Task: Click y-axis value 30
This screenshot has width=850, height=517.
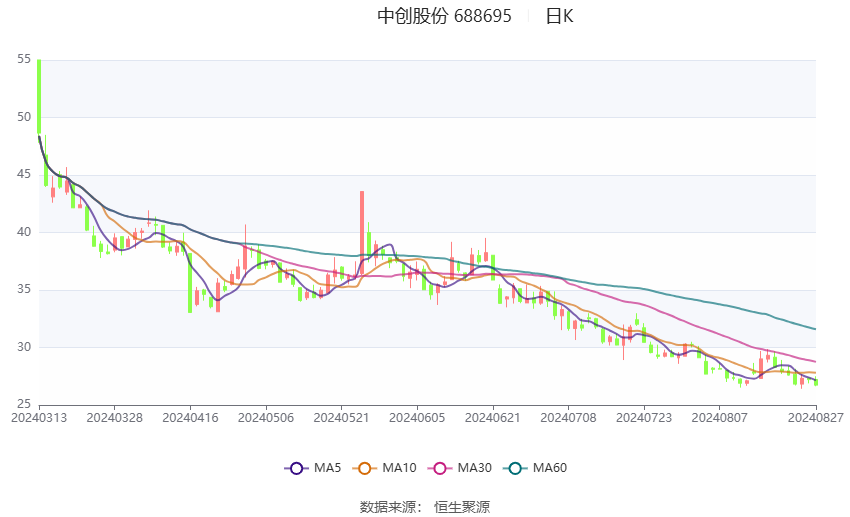Action: pos(24,347)
